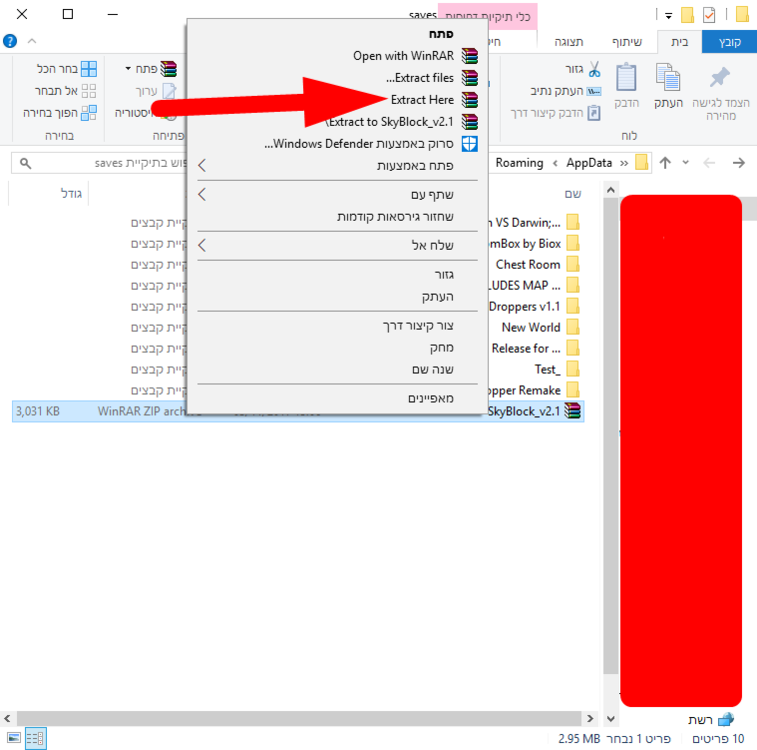Select Delete (מחק) in context menu
The width and height of the screenshot is (757, 750).
(337, 347)
